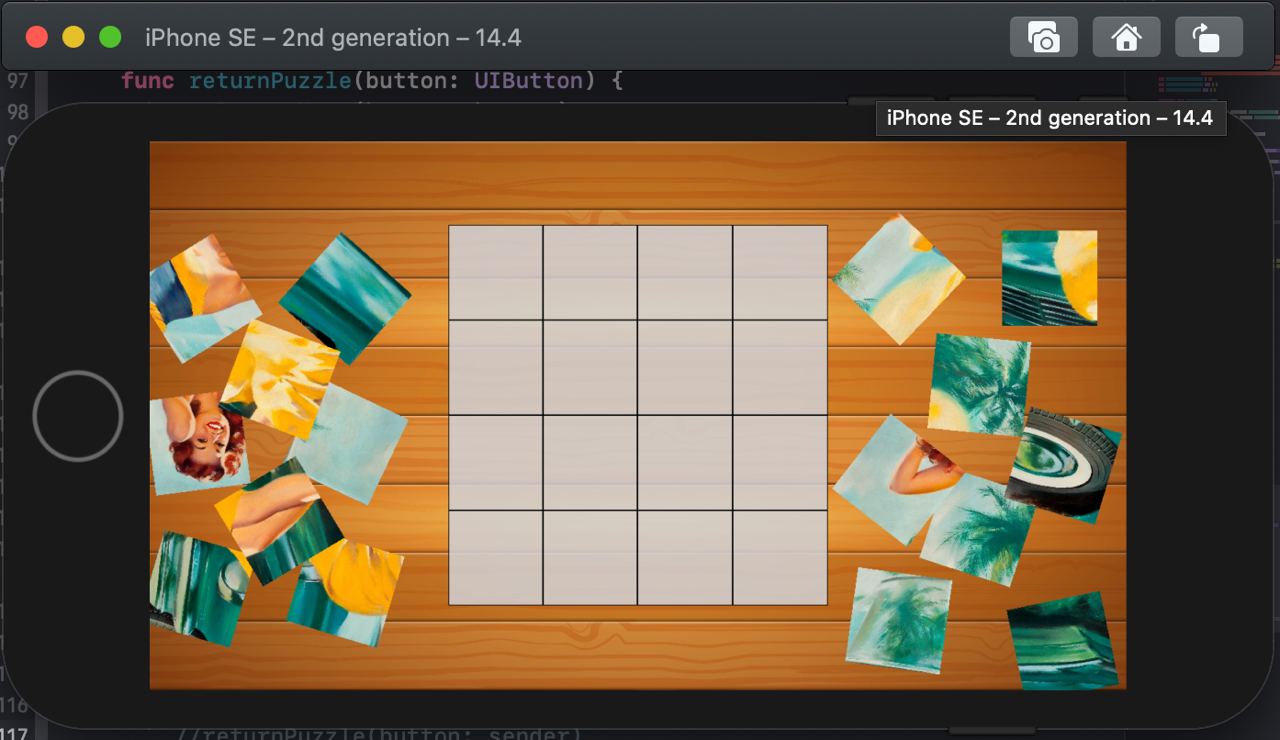Click the simulator window title text
Image resolution: width=1280 pixels, height=740 pixels.
333,38
